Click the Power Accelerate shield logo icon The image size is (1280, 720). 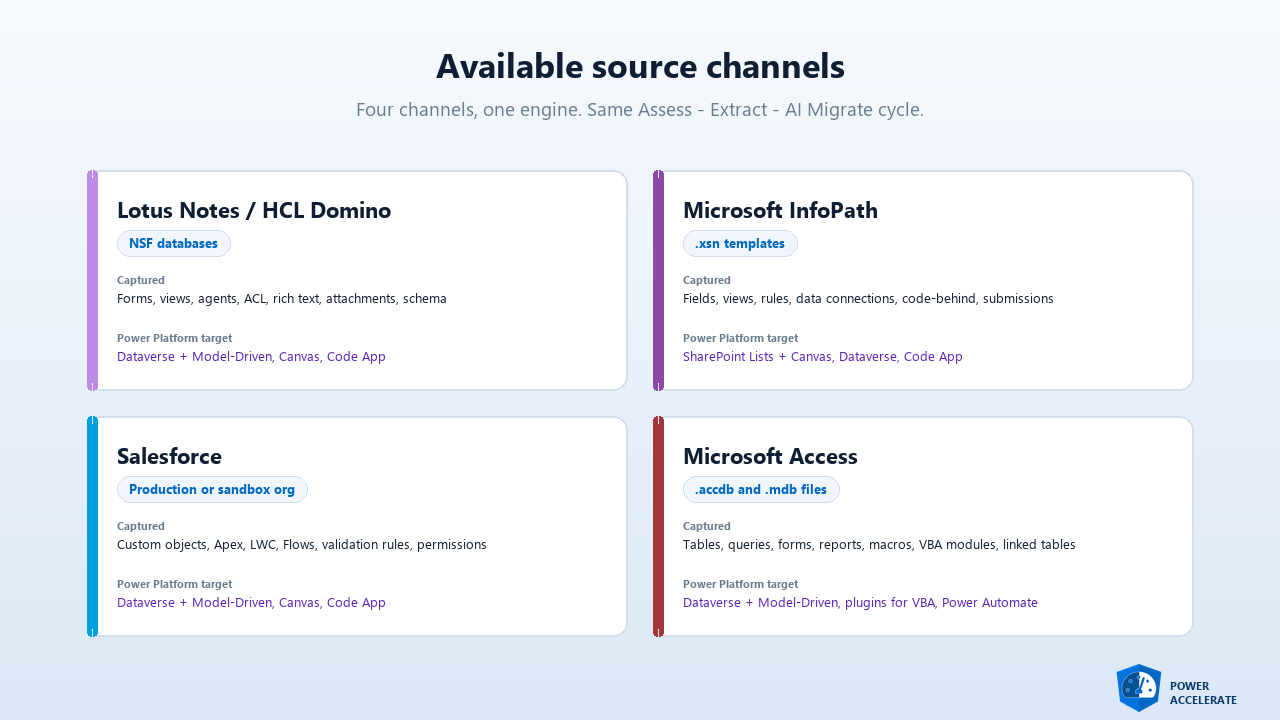coord(1139,688)
